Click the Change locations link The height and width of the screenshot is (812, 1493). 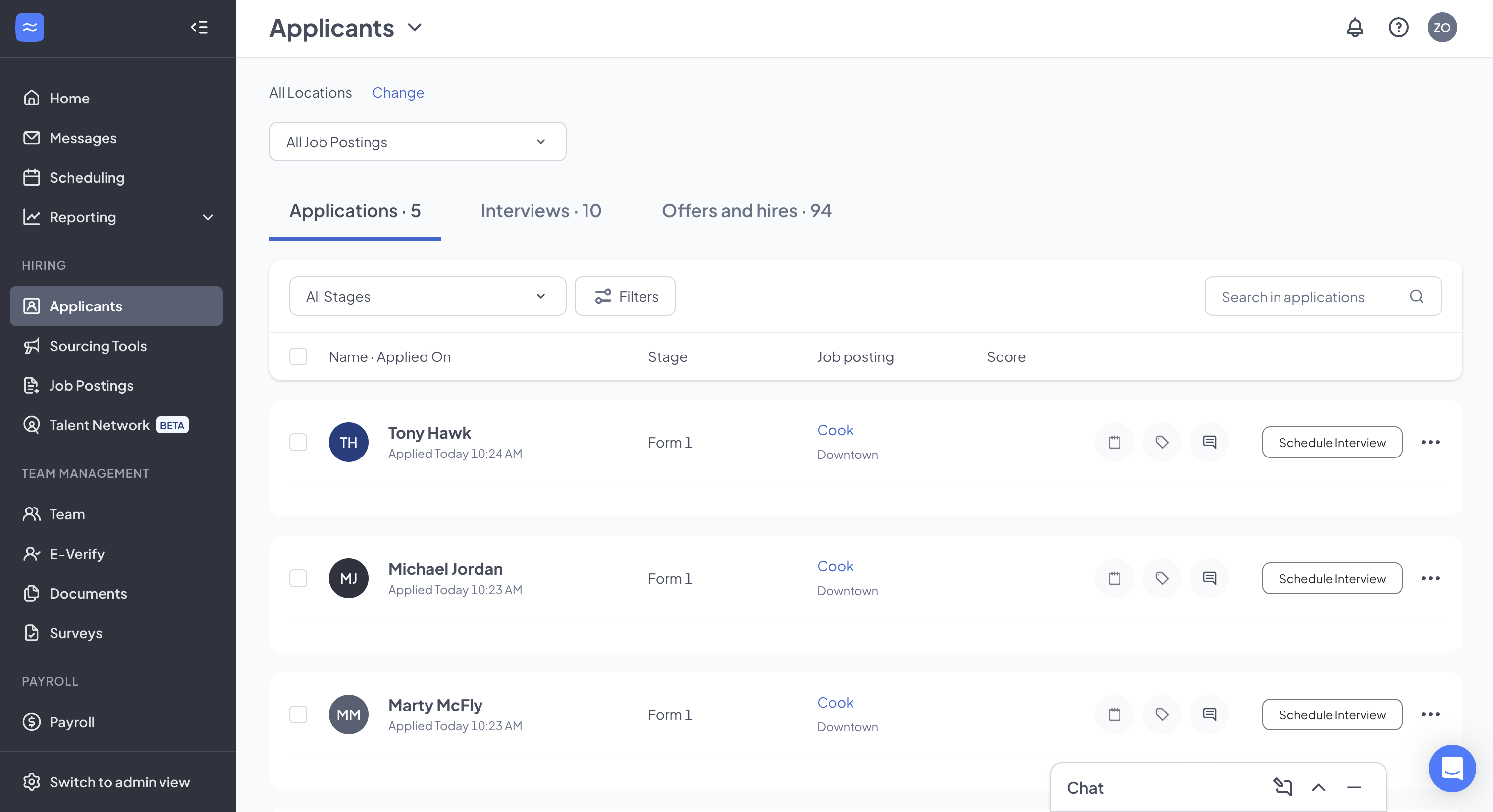[398, 92]
